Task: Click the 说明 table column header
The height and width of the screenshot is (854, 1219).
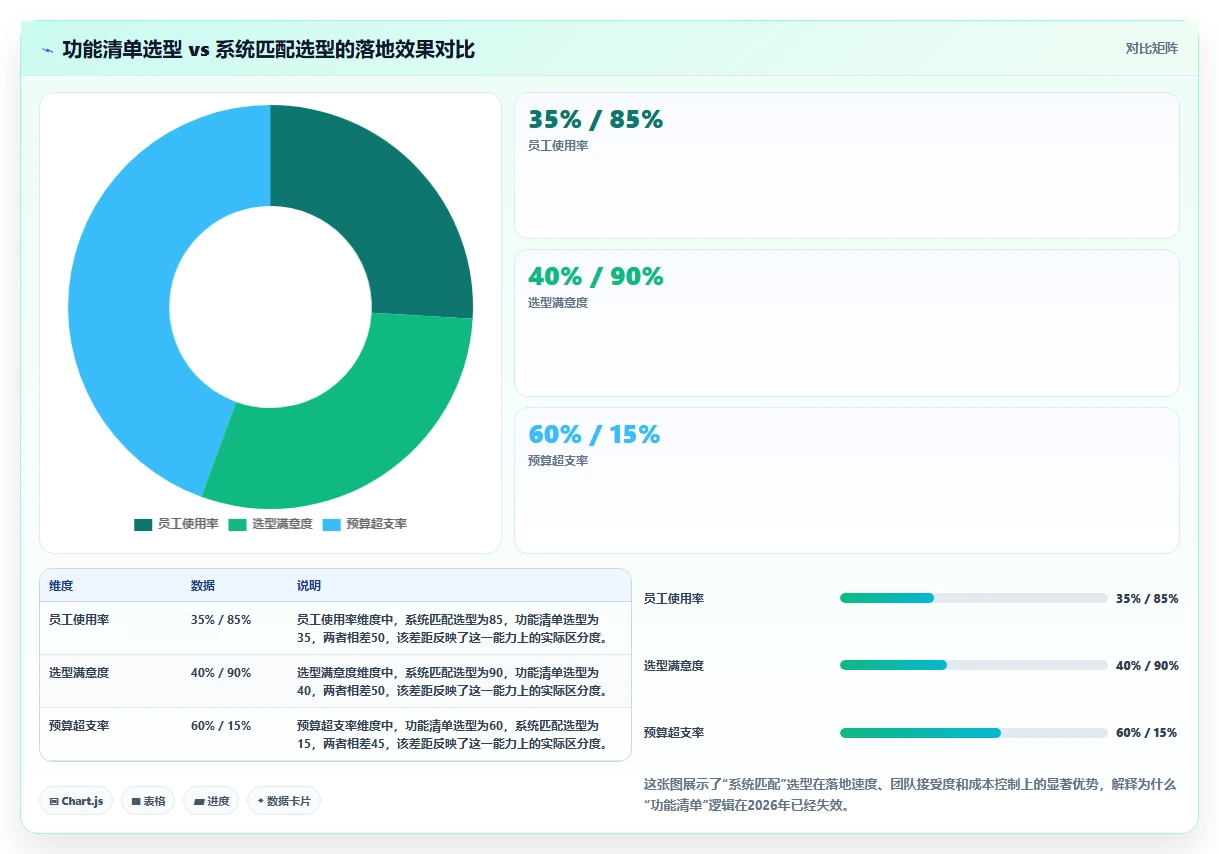Action: point(309,585)
